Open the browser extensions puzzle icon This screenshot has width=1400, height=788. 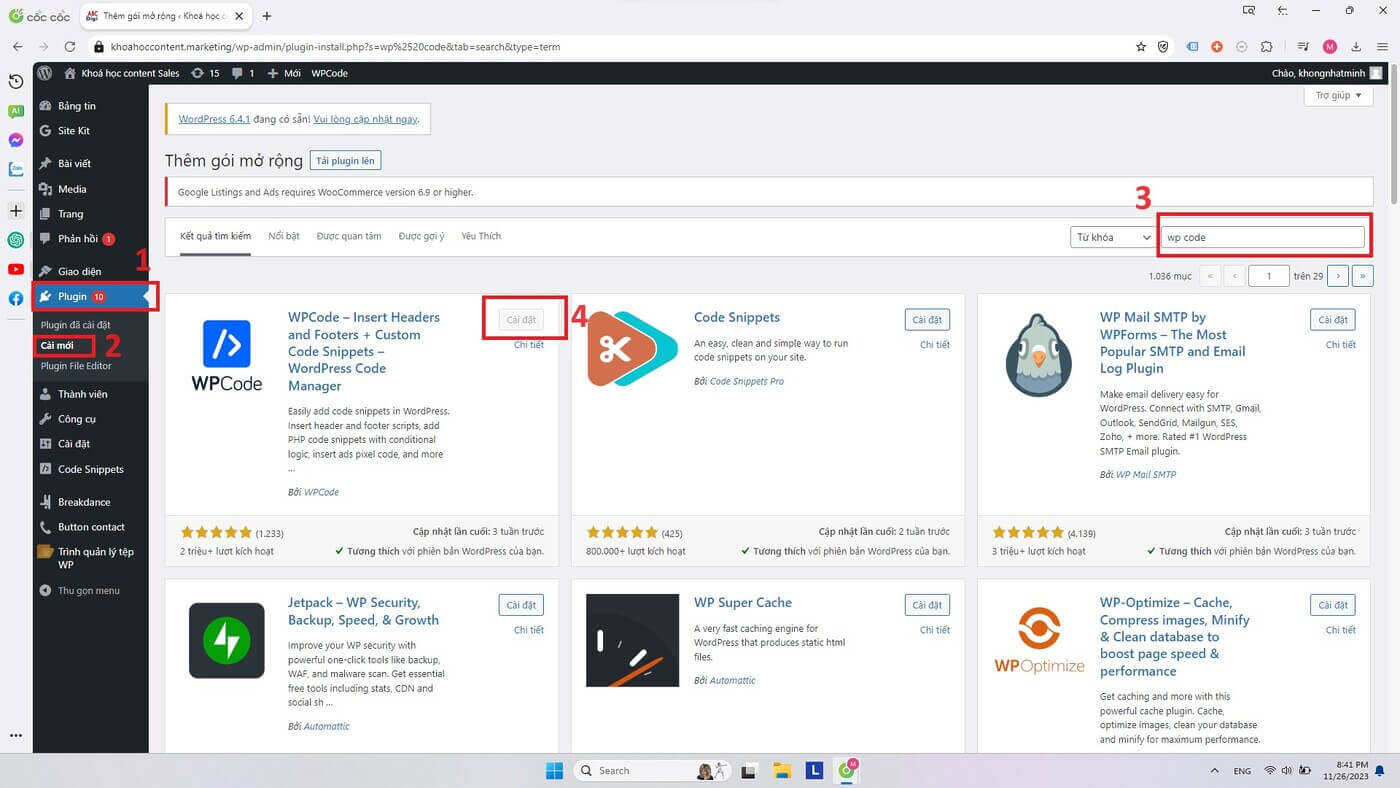click(1267, 47)
